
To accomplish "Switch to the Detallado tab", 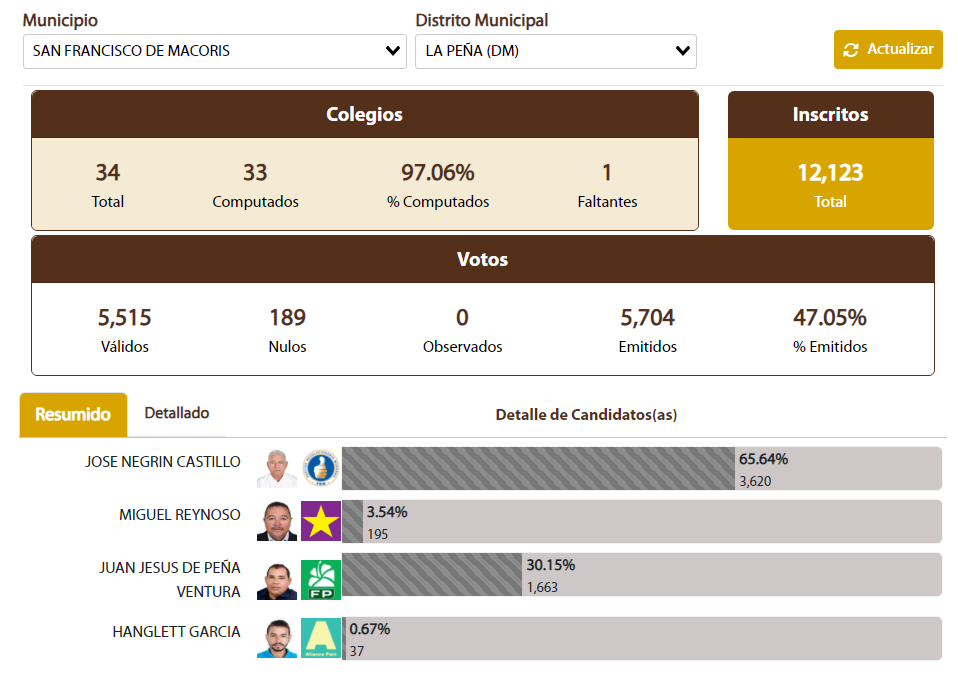I will [x=177, y=413].
